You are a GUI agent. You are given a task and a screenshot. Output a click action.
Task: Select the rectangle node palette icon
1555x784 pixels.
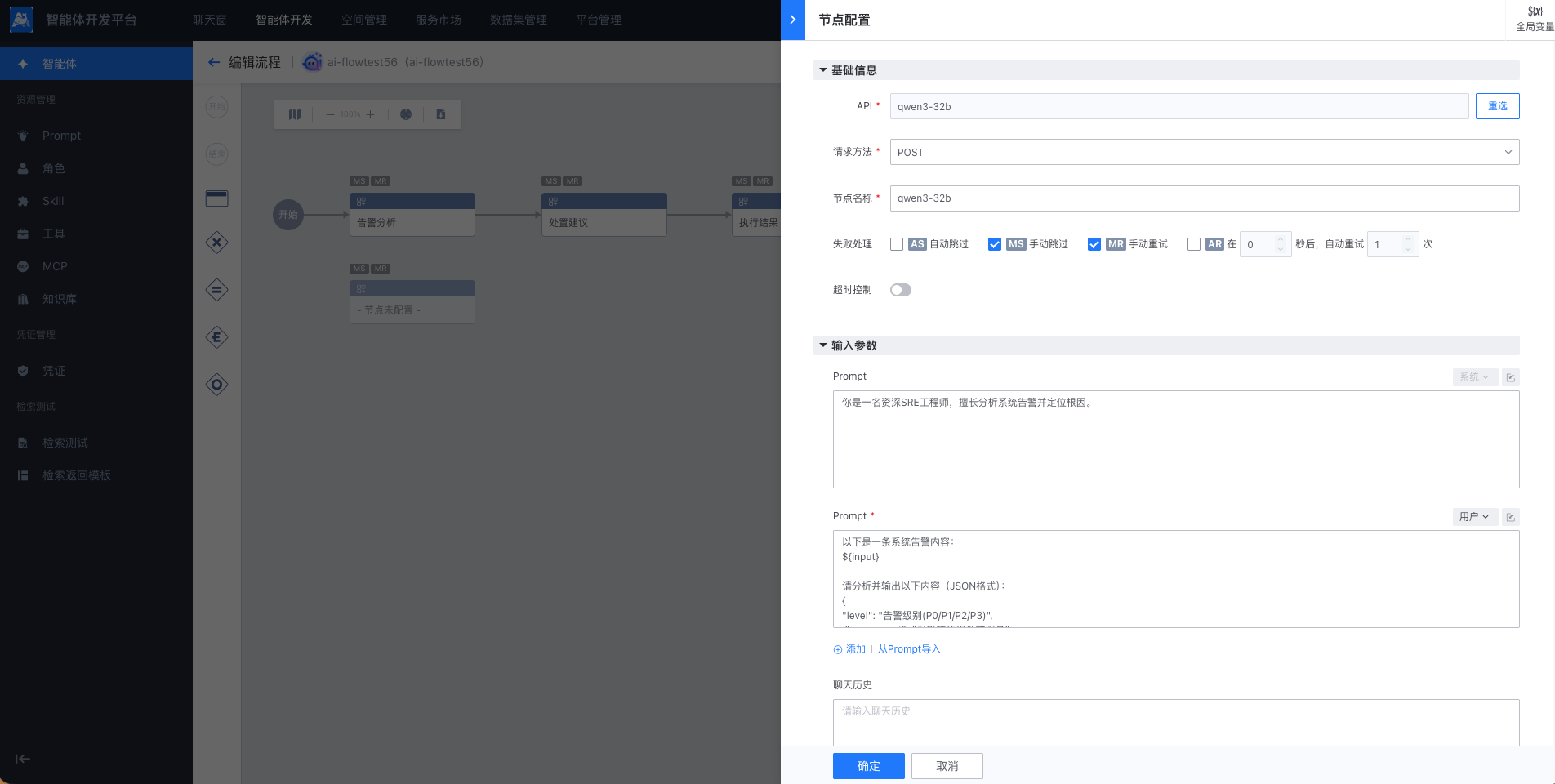point(216,198)
